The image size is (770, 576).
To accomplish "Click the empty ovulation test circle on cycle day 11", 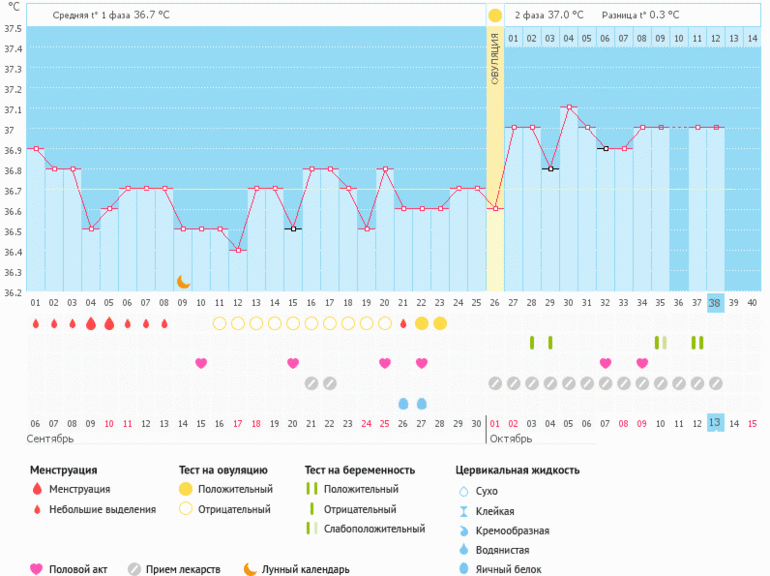I will [219, 323].
